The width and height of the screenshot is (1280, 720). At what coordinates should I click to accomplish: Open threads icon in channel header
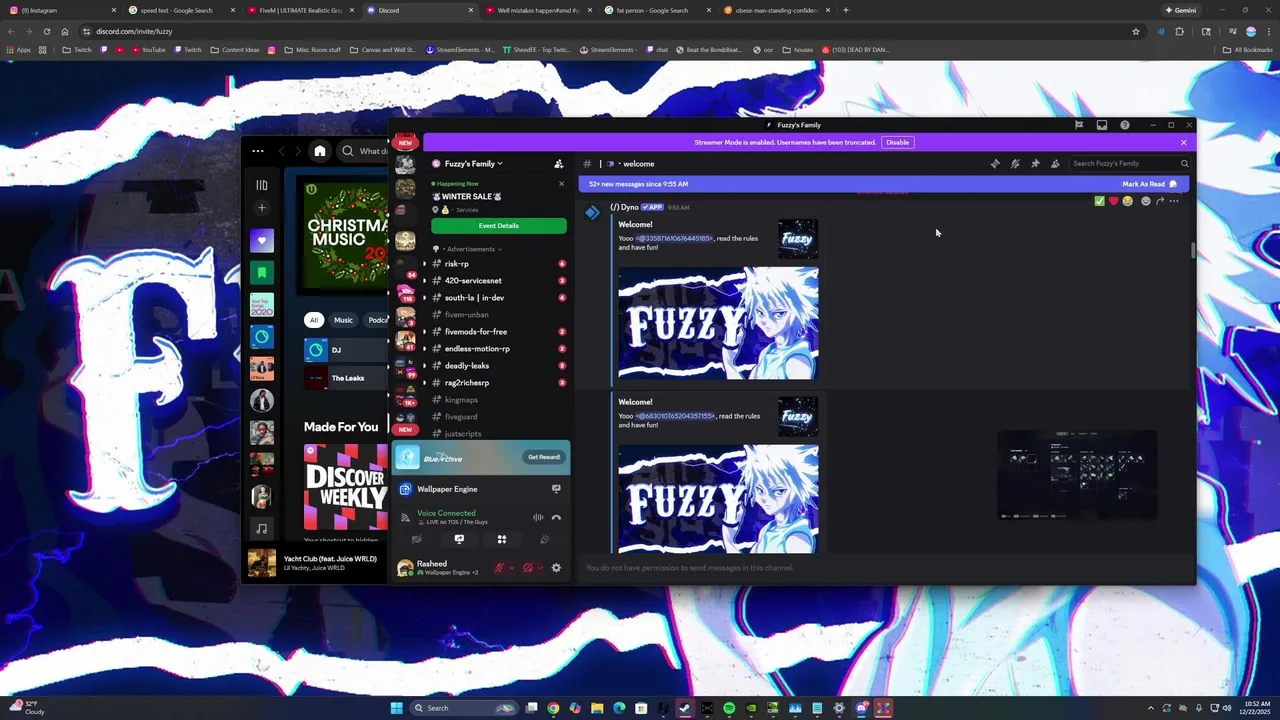click(x=995, y=163)
